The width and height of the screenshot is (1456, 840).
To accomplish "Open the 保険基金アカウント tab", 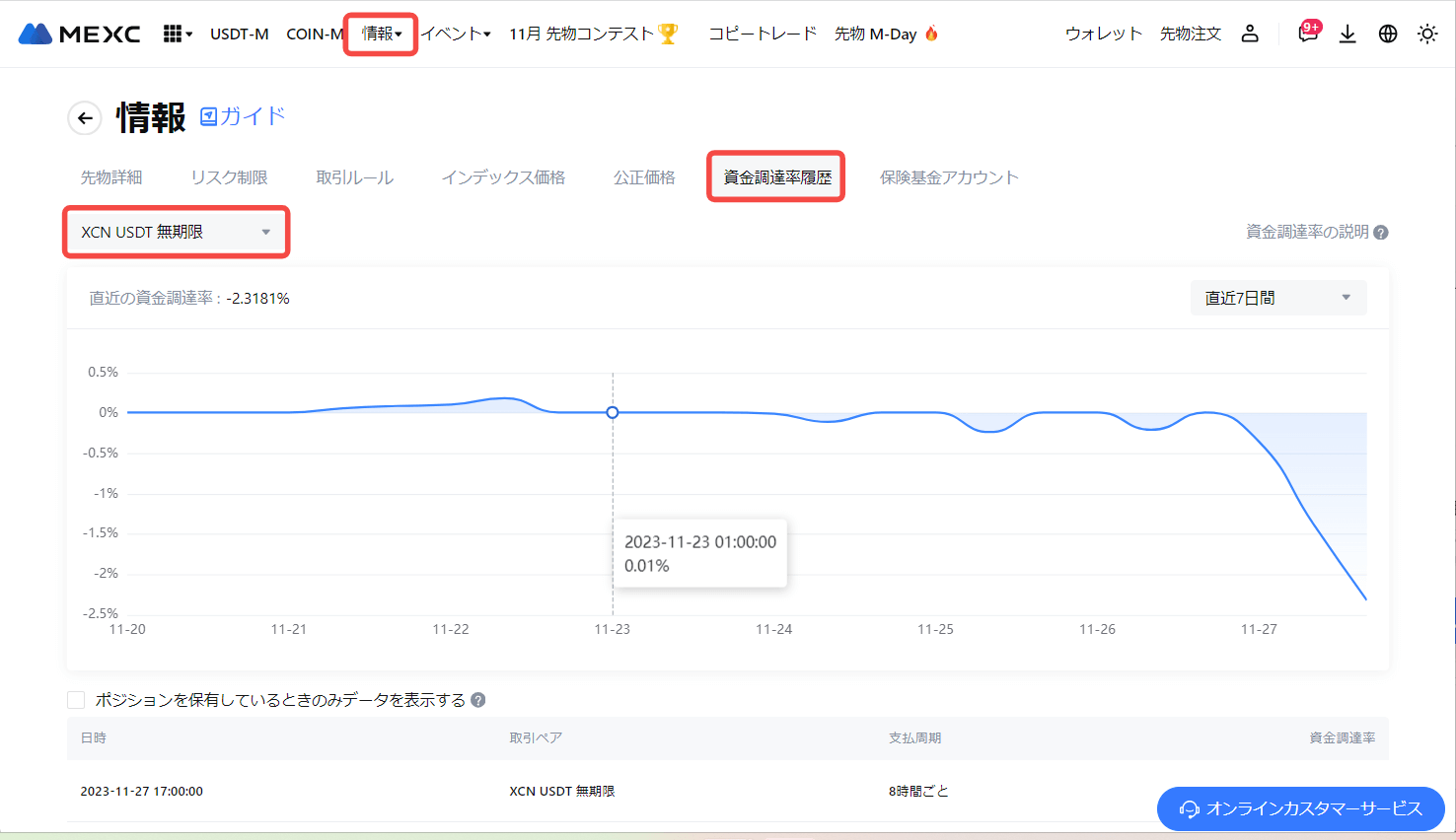I will click(x=948, y=177).
